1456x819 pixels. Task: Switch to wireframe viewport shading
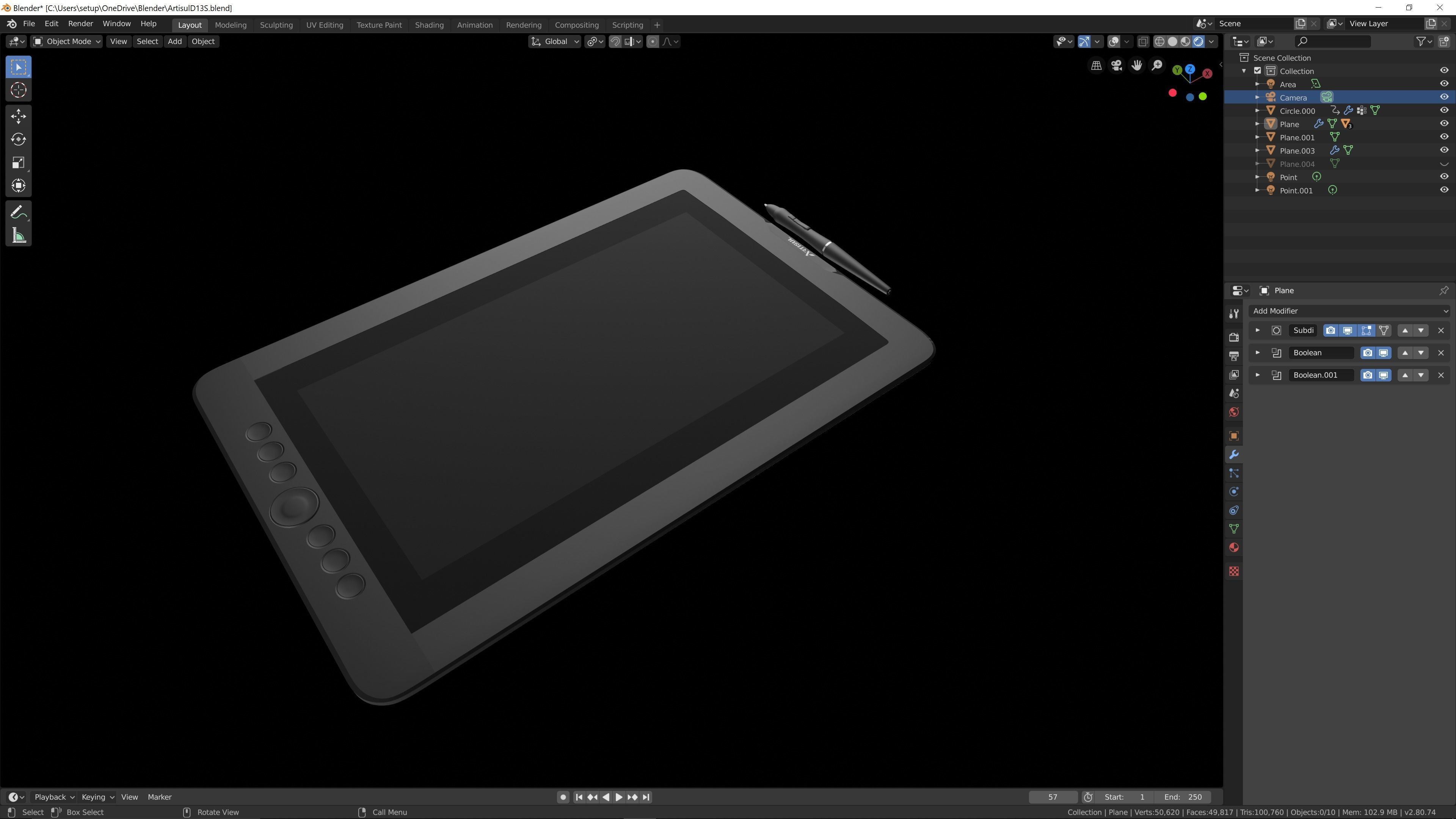[x=1160, y=41]
